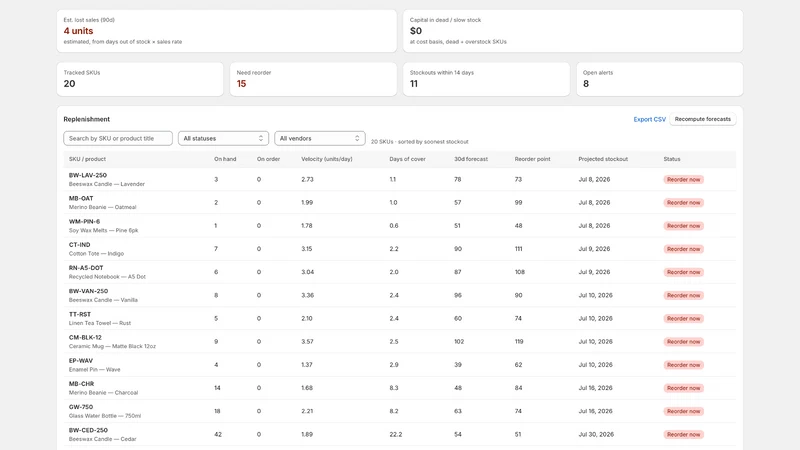The image size is (800, 450).
Task: Click Reorder now badge for GW-750
Action: 684,411
